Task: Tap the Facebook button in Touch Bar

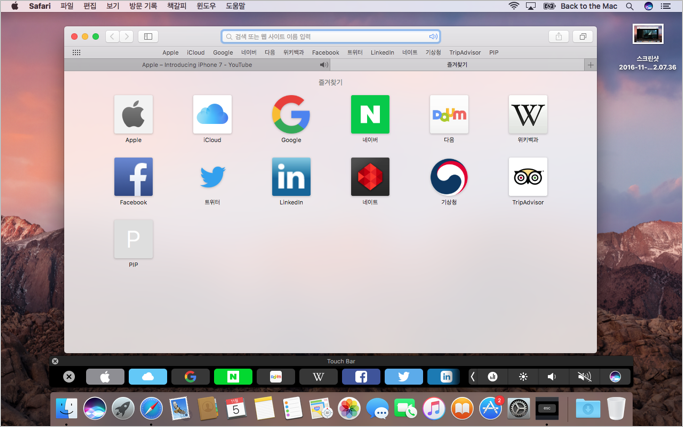Action: [x=361, y=376]
